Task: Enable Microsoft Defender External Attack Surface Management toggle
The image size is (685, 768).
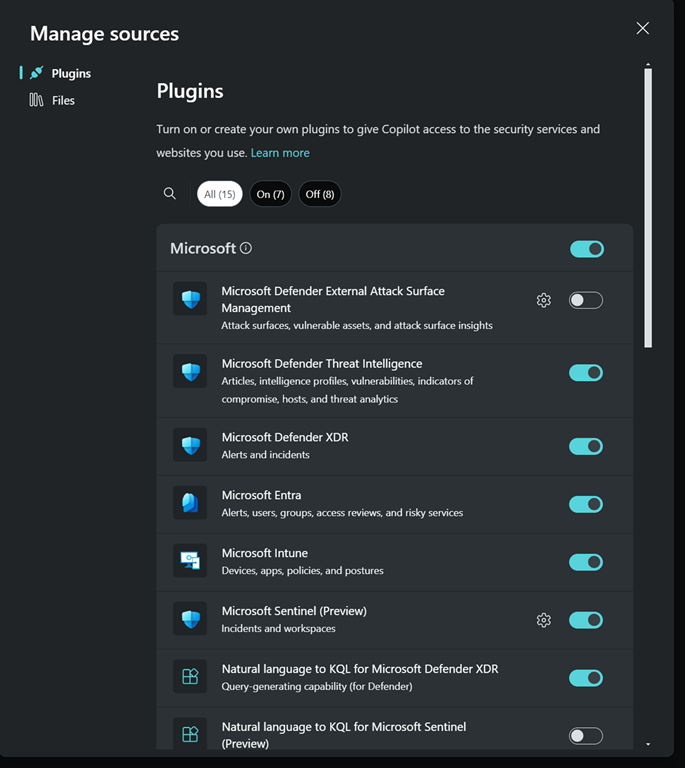Action: tap(586, 300)
